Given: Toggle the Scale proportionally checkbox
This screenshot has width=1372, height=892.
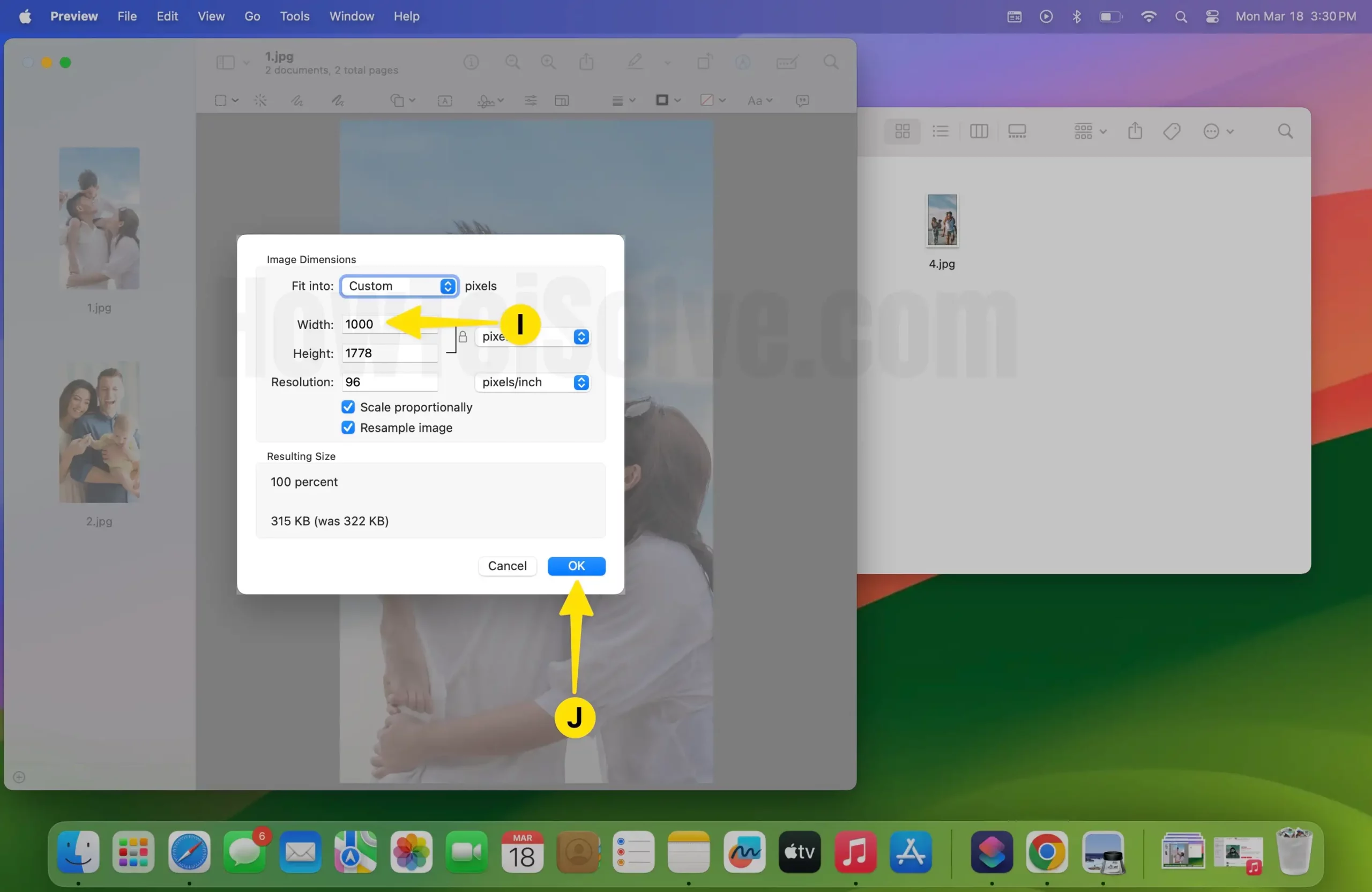Looking at the screenshot, I should tap(348, 407).
